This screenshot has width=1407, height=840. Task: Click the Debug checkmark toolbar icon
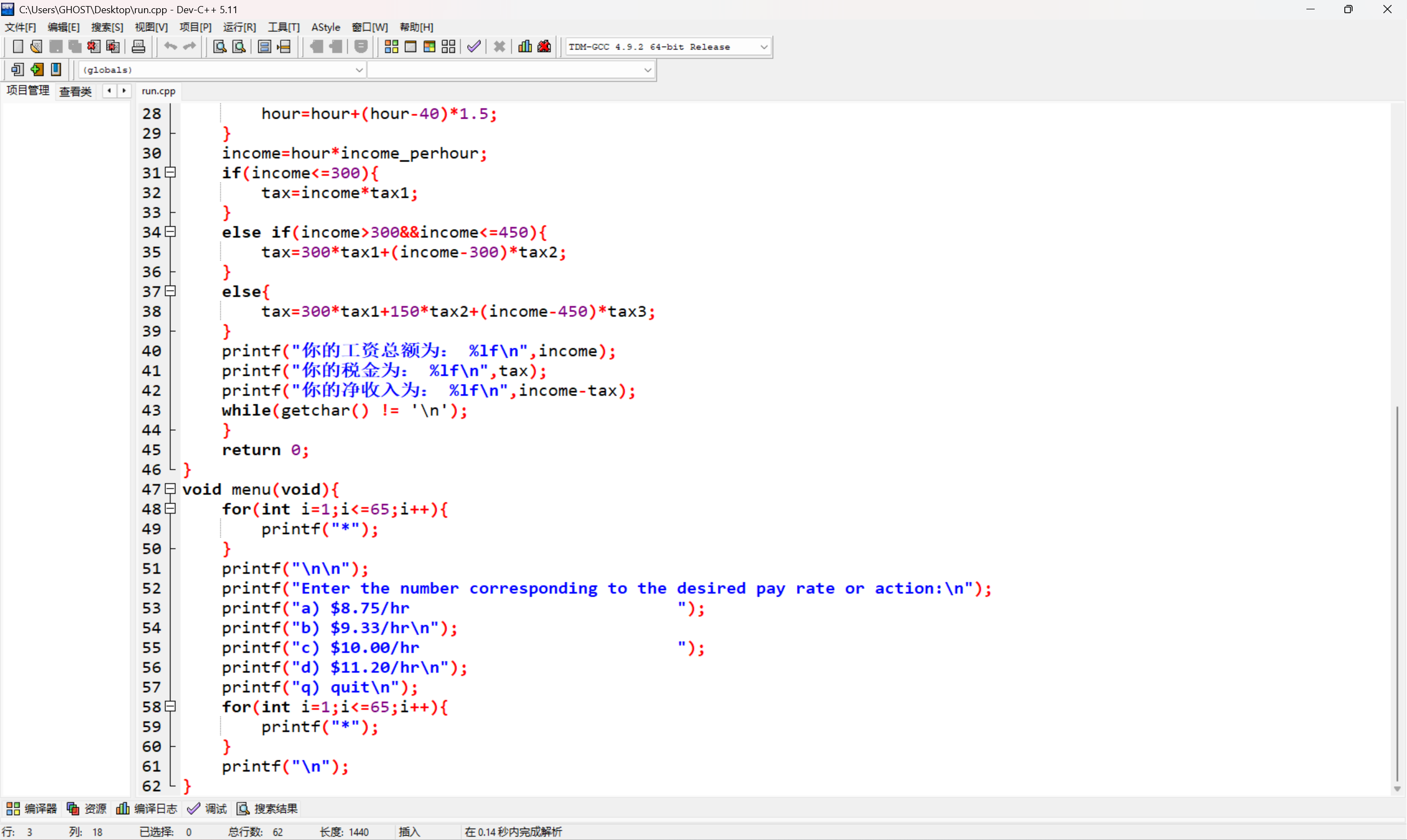474,47
